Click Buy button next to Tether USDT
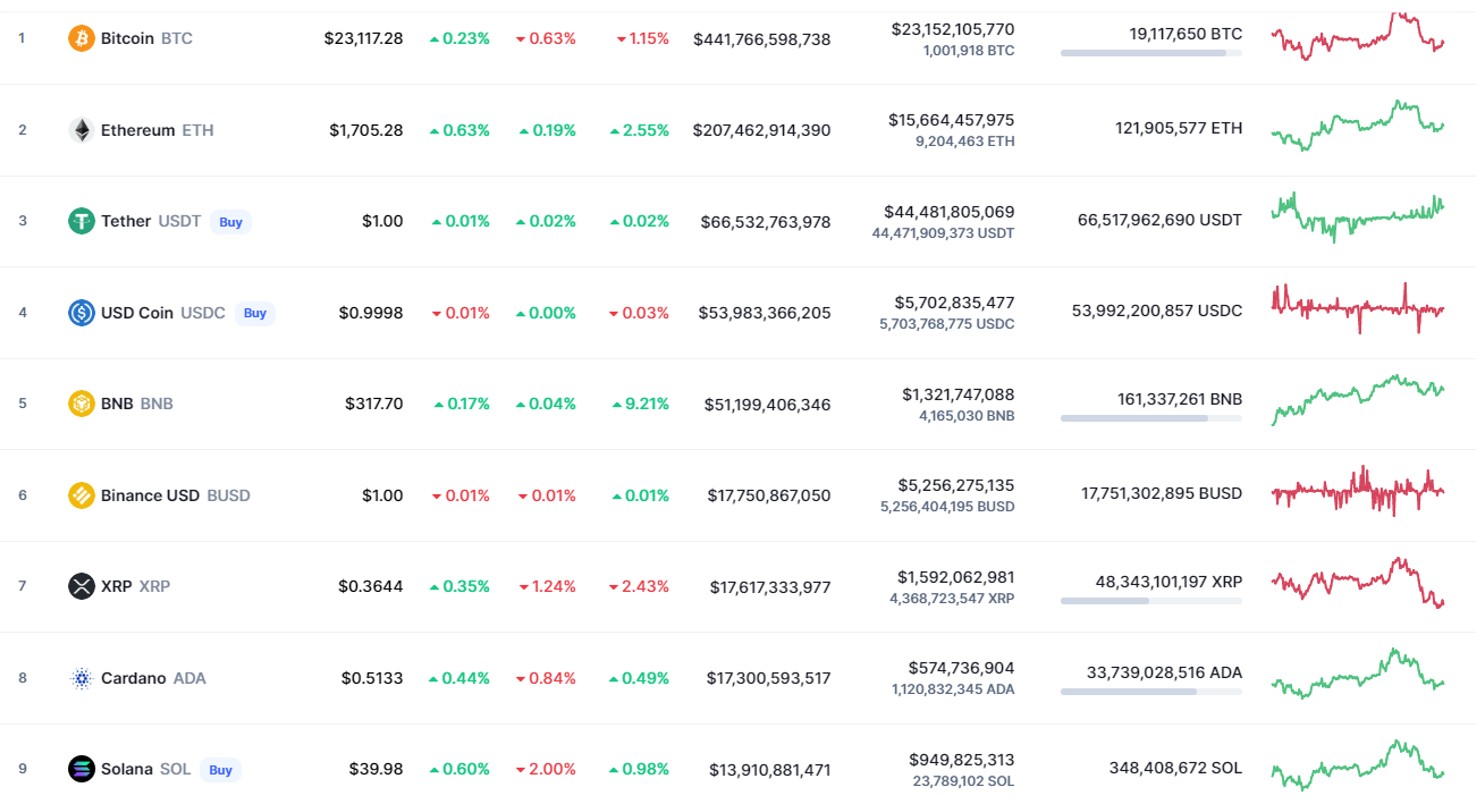The height and width of the screenshot is (800, 1476). click(x=231, y=222)
